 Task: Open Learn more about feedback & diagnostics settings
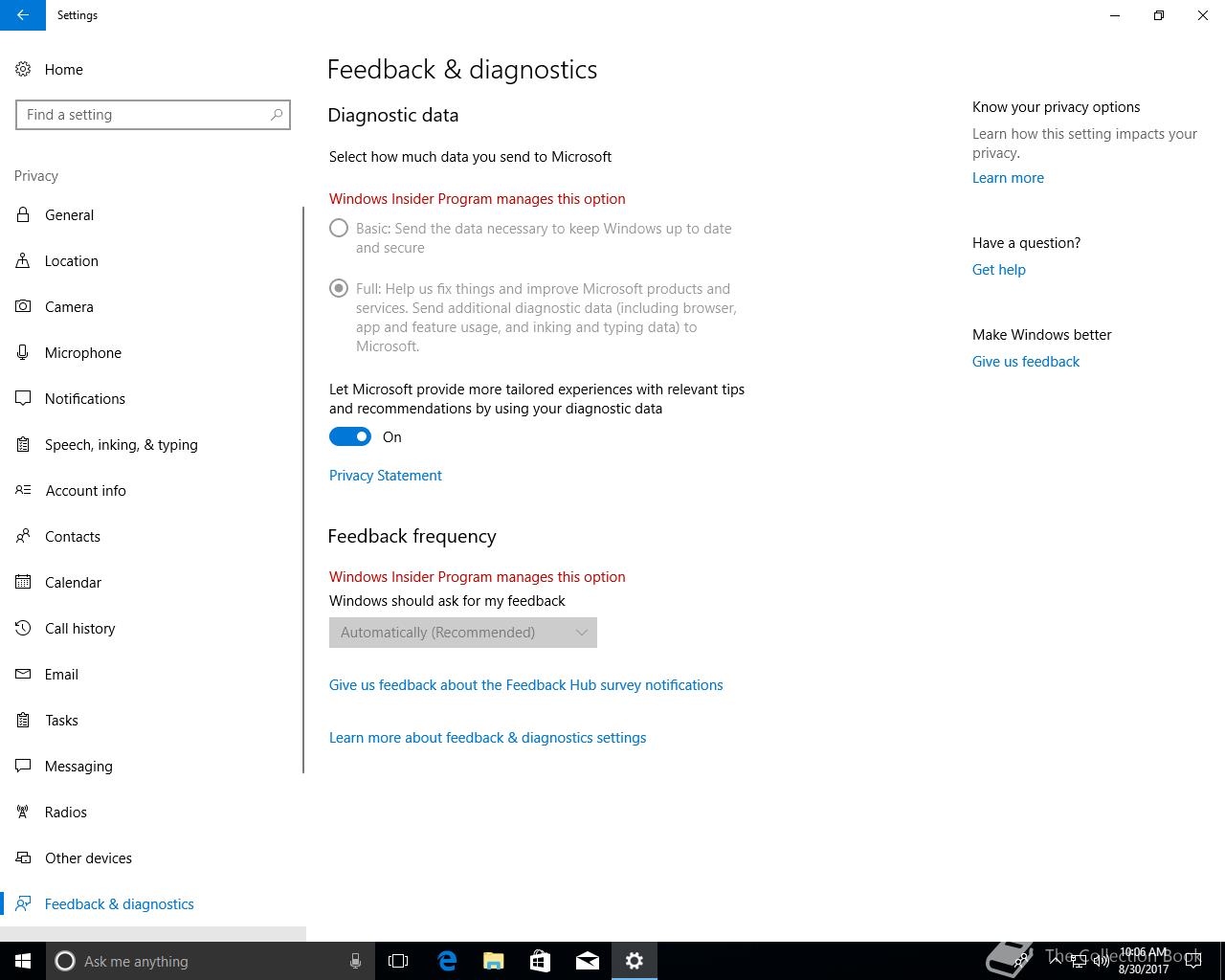pos(488,738)
